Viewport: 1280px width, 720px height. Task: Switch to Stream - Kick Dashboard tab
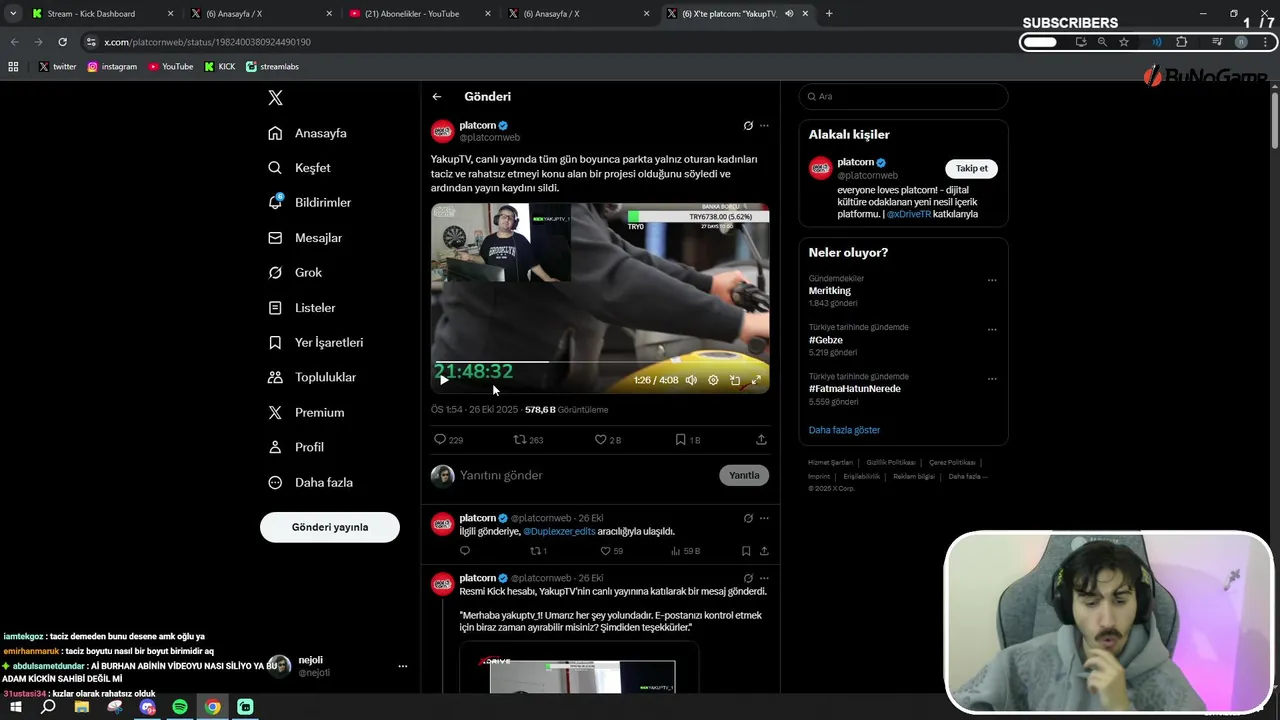[x=102, y=14]
